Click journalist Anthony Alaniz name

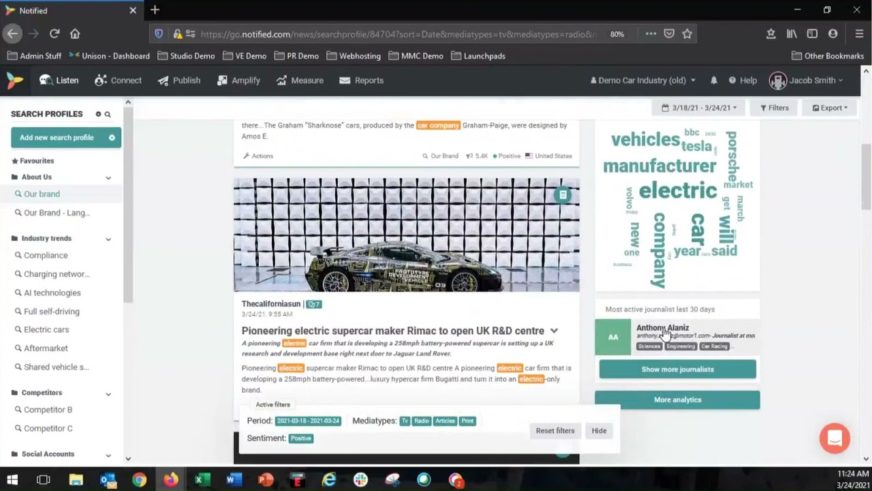pyautogui.click(x=662, y=328)
